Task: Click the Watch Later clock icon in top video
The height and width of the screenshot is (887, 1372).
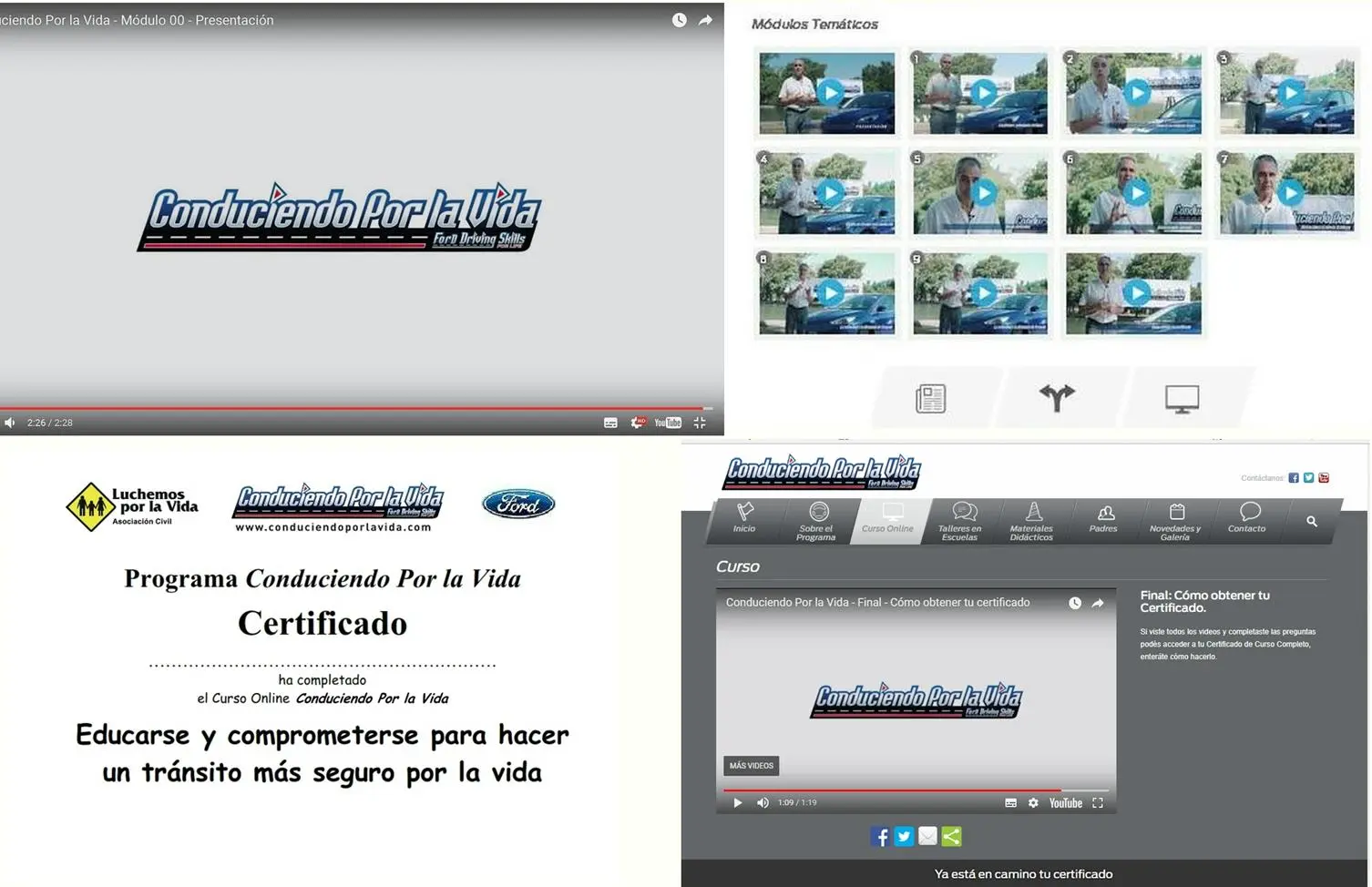Action: click(x=679, y=20)
